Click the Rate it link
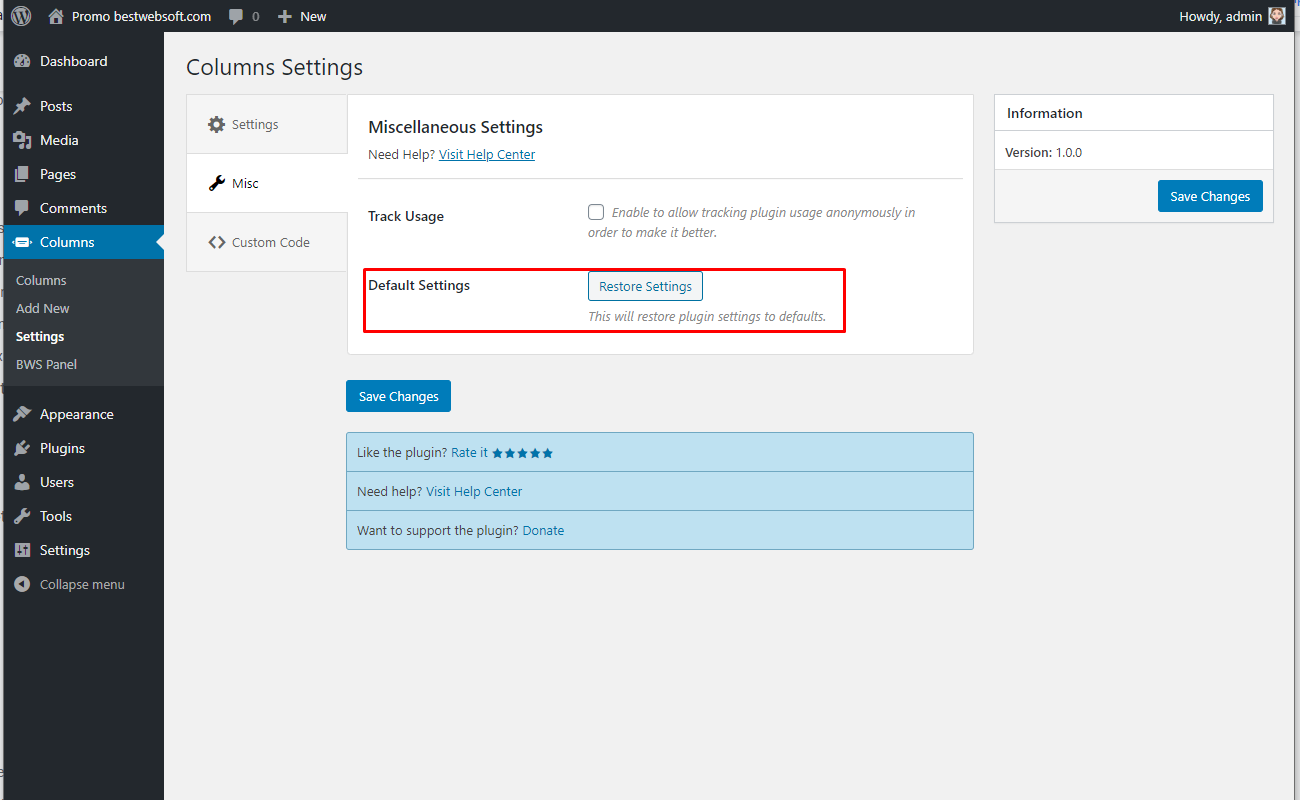 (x=469, y=453)
